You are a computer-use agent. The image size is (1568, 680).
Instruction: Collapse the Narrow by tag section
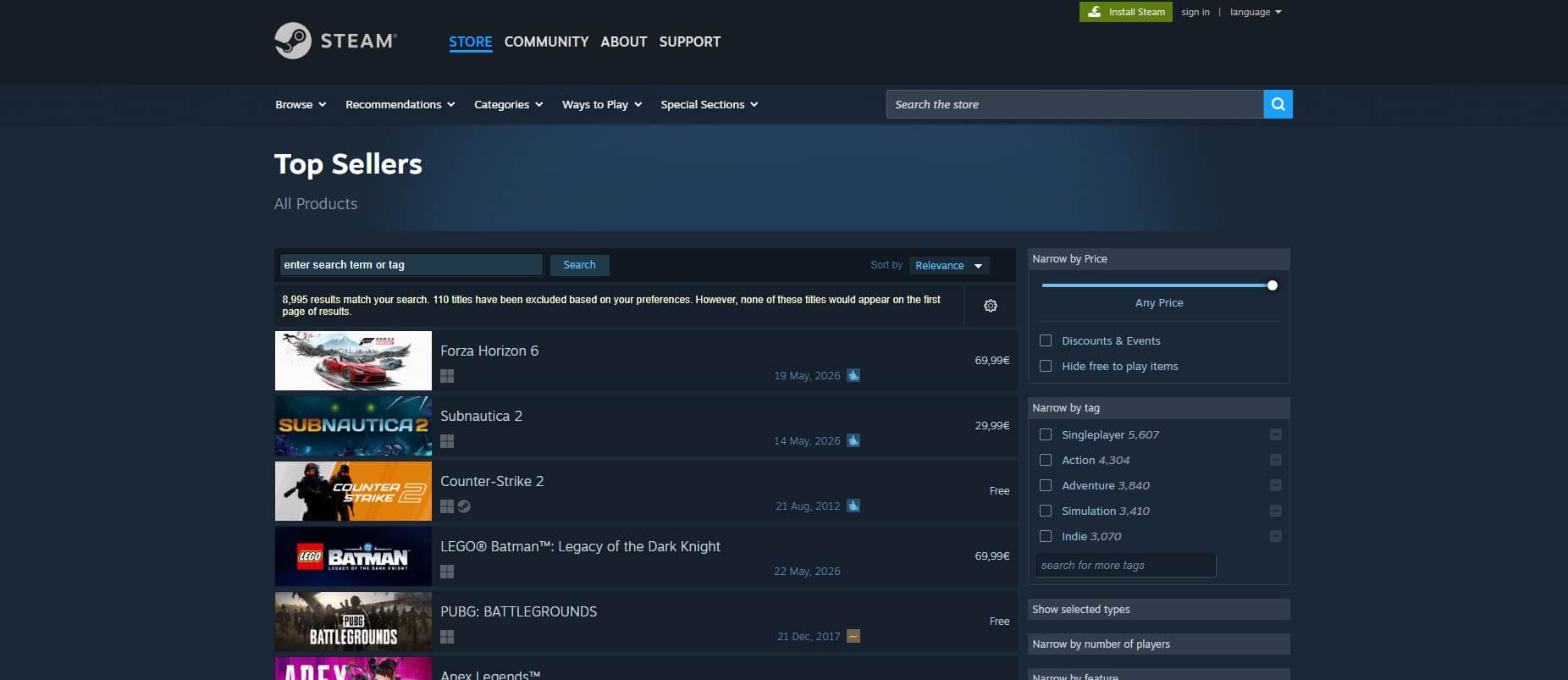tap(1158, 408)
